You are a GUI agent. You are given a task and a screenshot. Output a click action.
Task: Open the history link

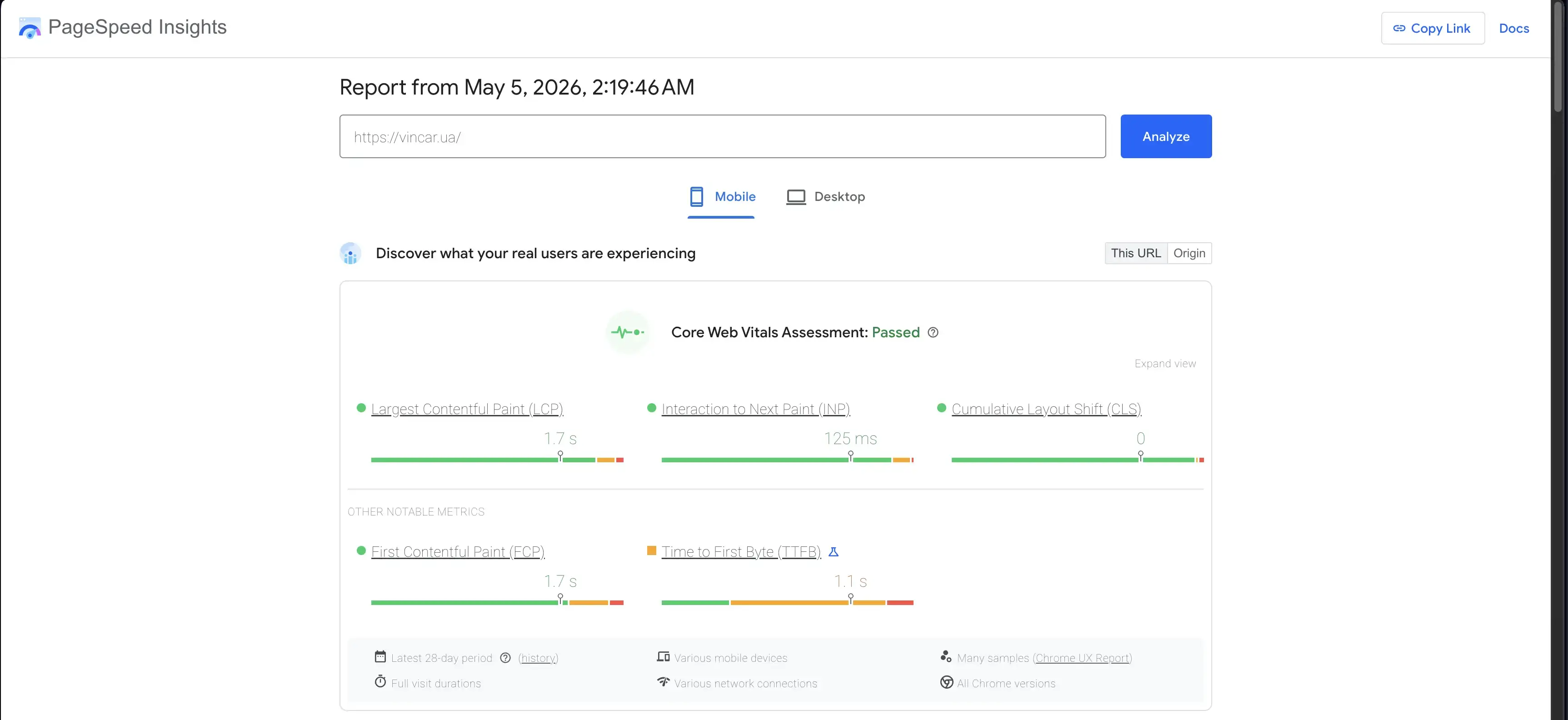click(538, 658)
